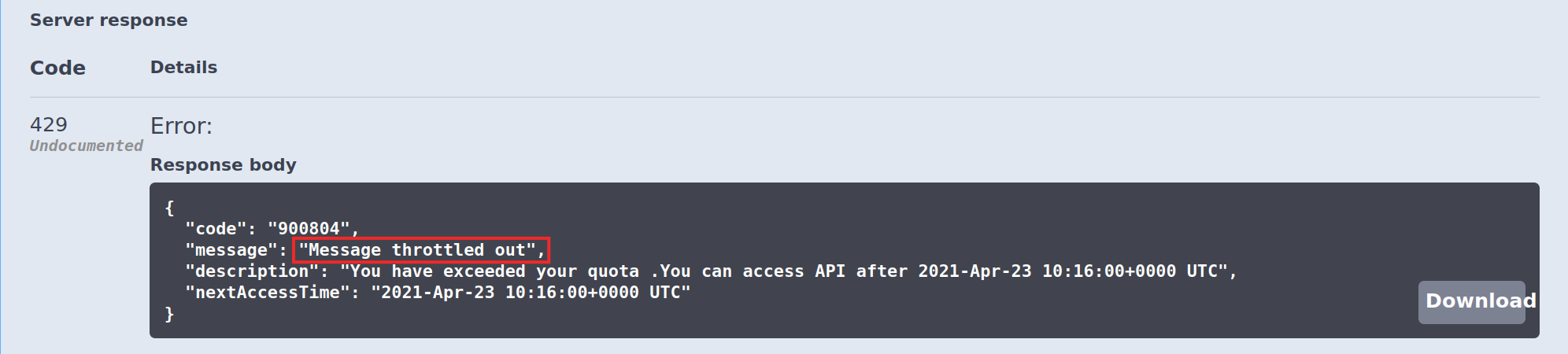Click the Response body label

coord(223,165)
